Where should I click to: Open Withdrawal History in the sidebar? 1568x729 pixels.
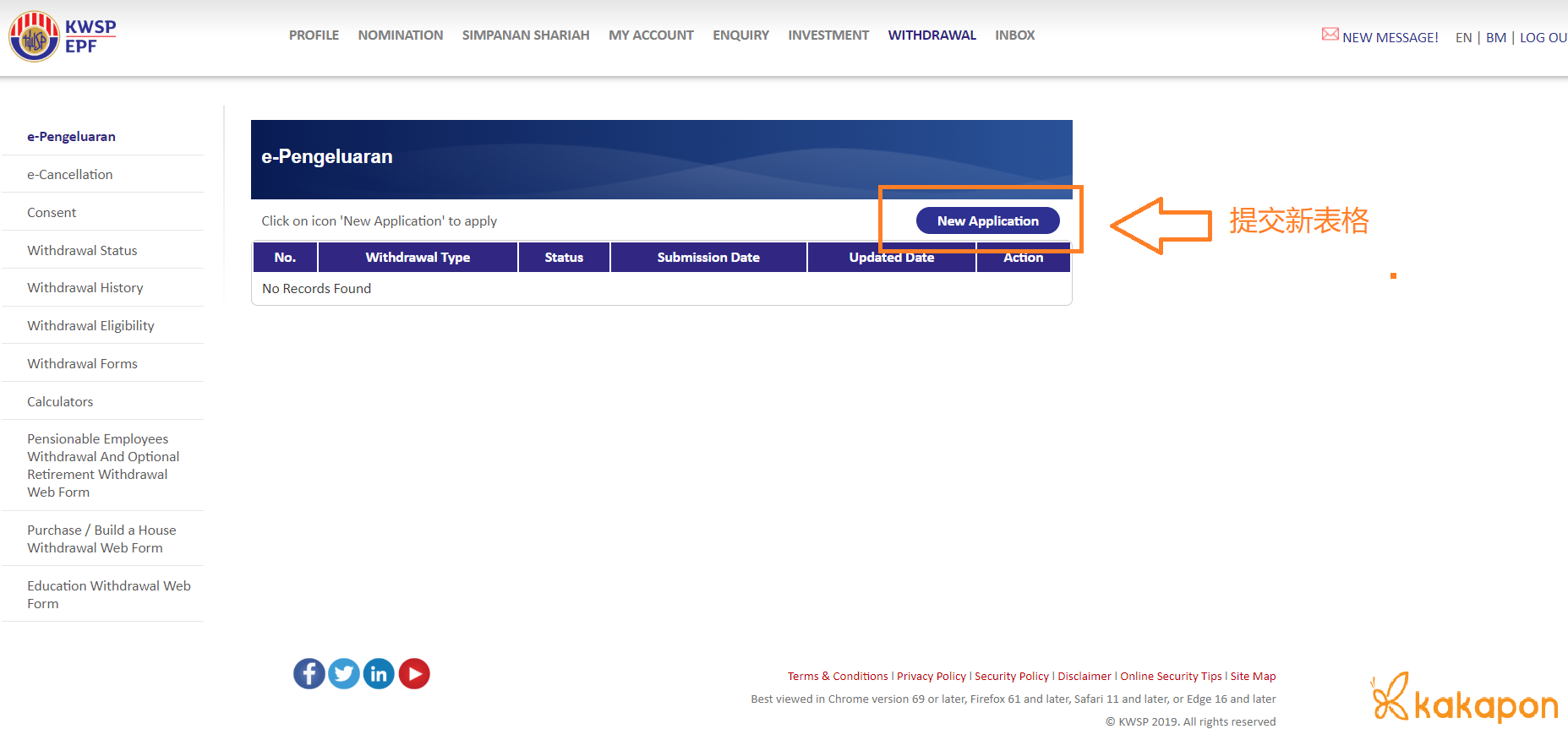click(85, 288)
